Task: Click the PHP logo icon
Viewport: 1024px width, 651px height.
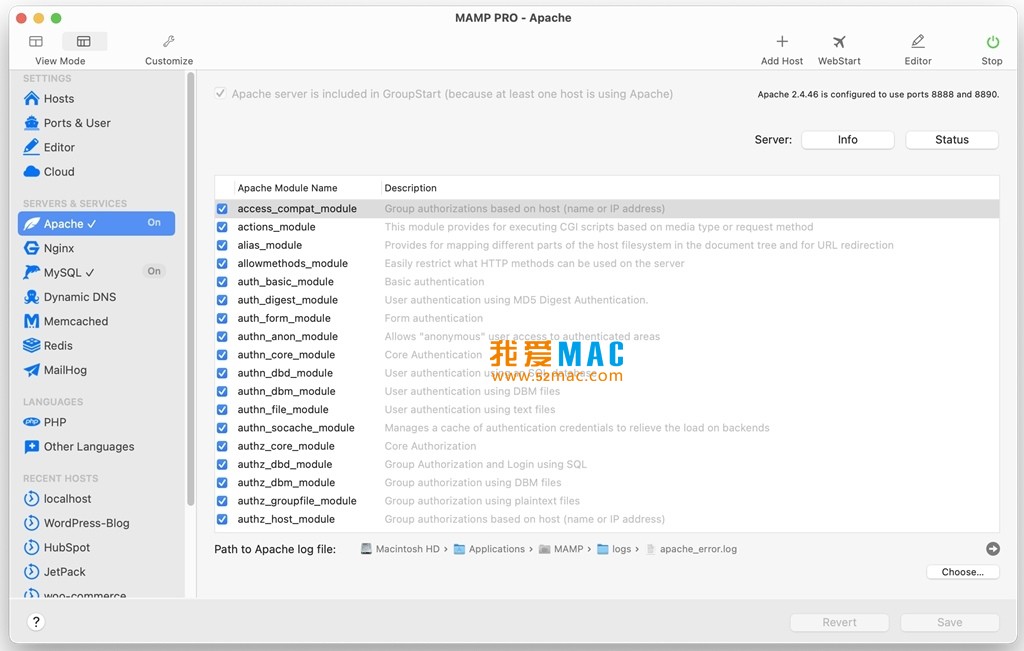Action: coord(31,422)
